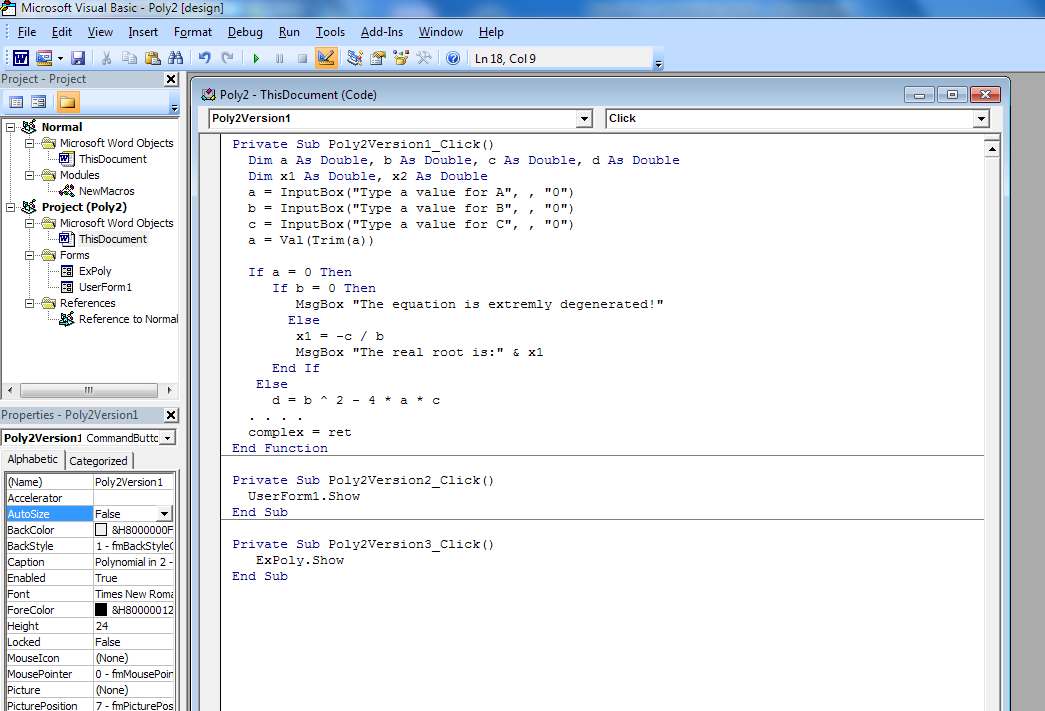Open the Help menu
The width and height of the screenshot is (1045, 711).
(x=491, y=32)
